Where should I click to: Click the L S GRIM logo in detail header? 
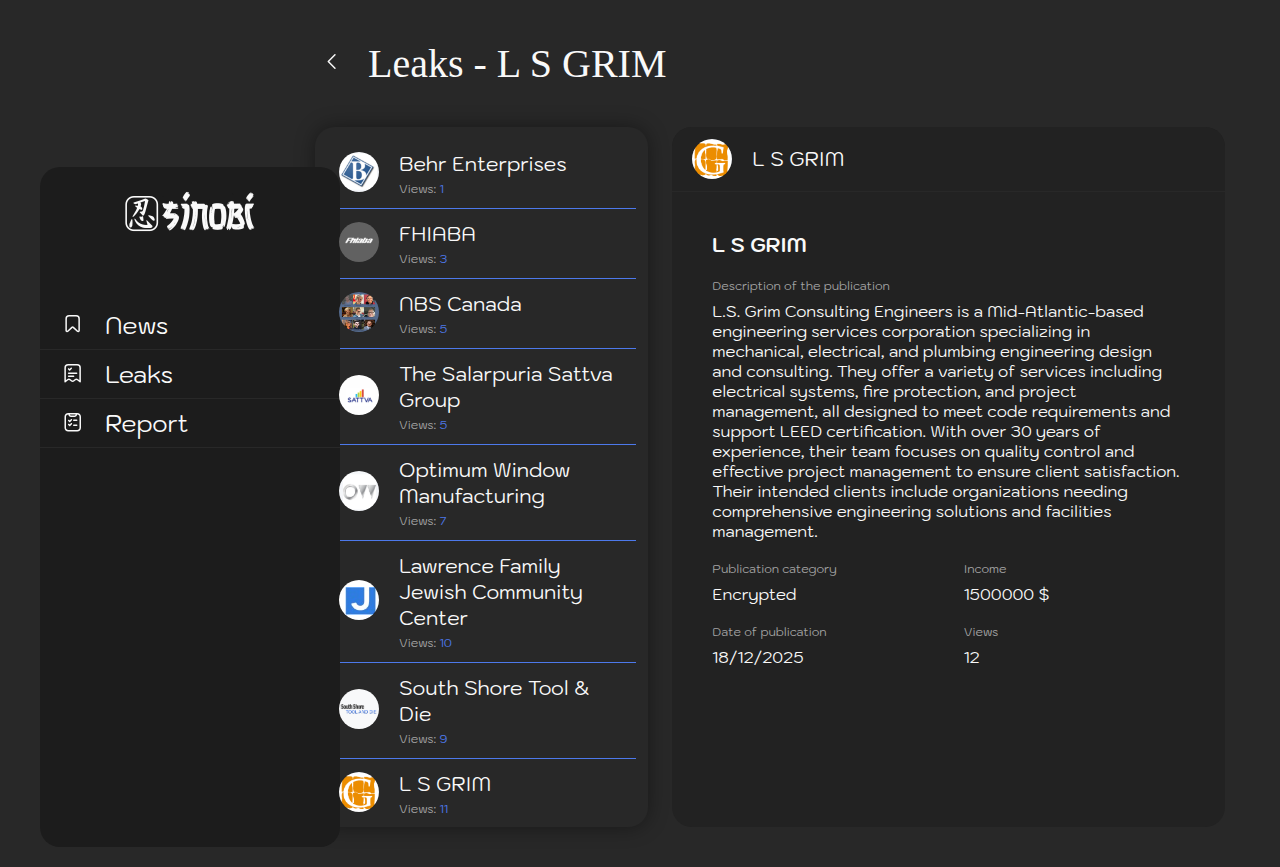[712, 159]
